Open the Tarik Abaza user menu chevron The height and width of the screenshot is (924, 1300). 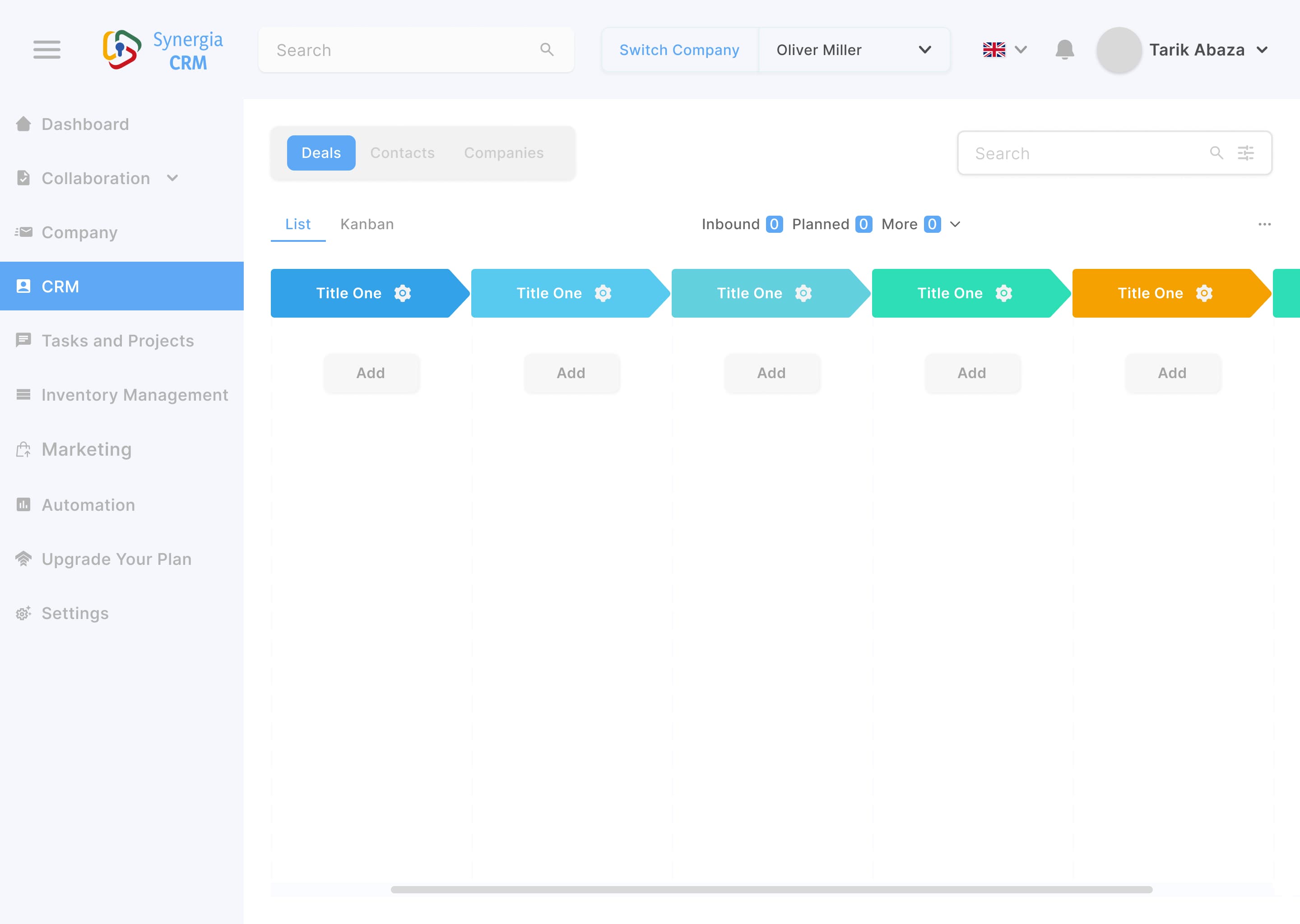(x=1262, y=50)
